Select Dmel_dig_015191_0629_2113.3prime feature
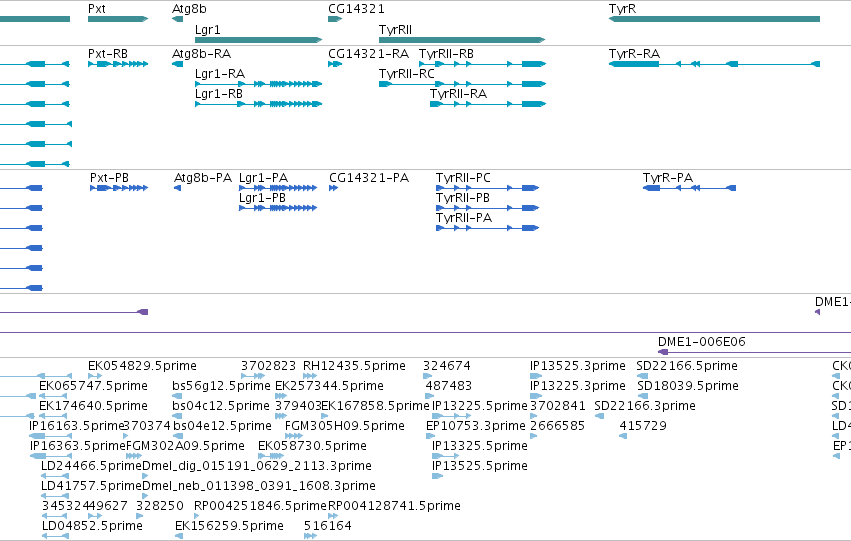 (x=145, y=476)
